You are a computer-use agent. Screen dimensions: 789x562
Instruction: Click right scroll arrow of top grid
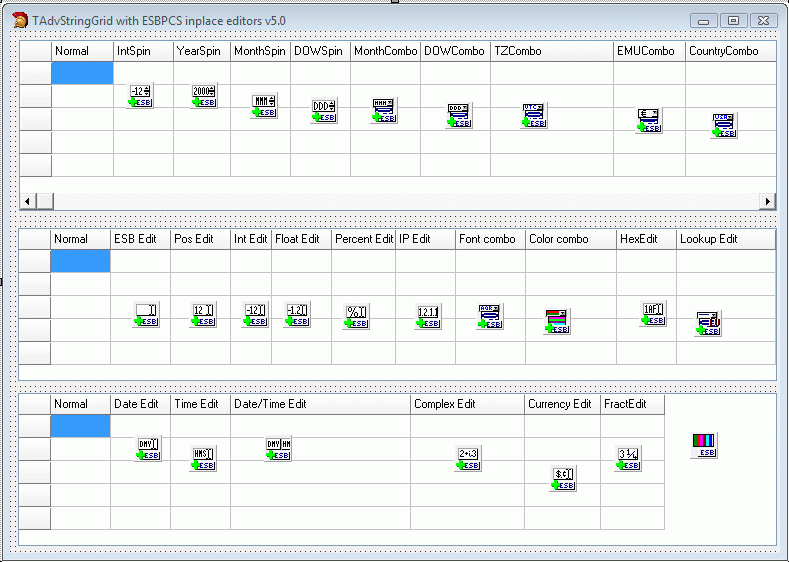[x=767, y=201]
